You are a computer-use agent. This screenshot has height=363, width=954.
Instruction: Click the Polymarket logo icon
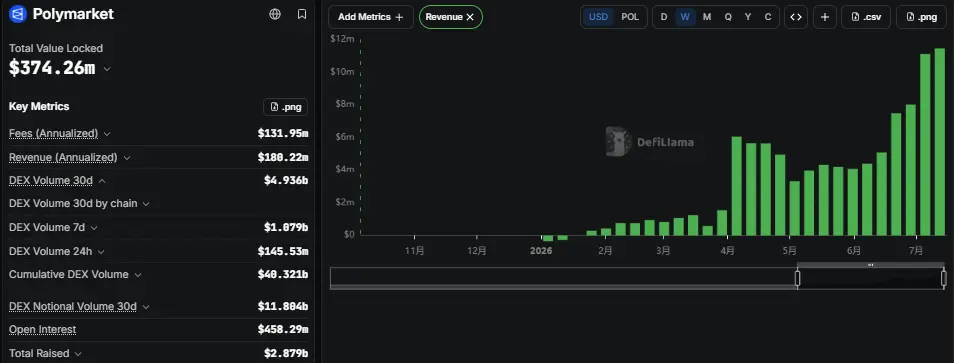click(18, 14)
